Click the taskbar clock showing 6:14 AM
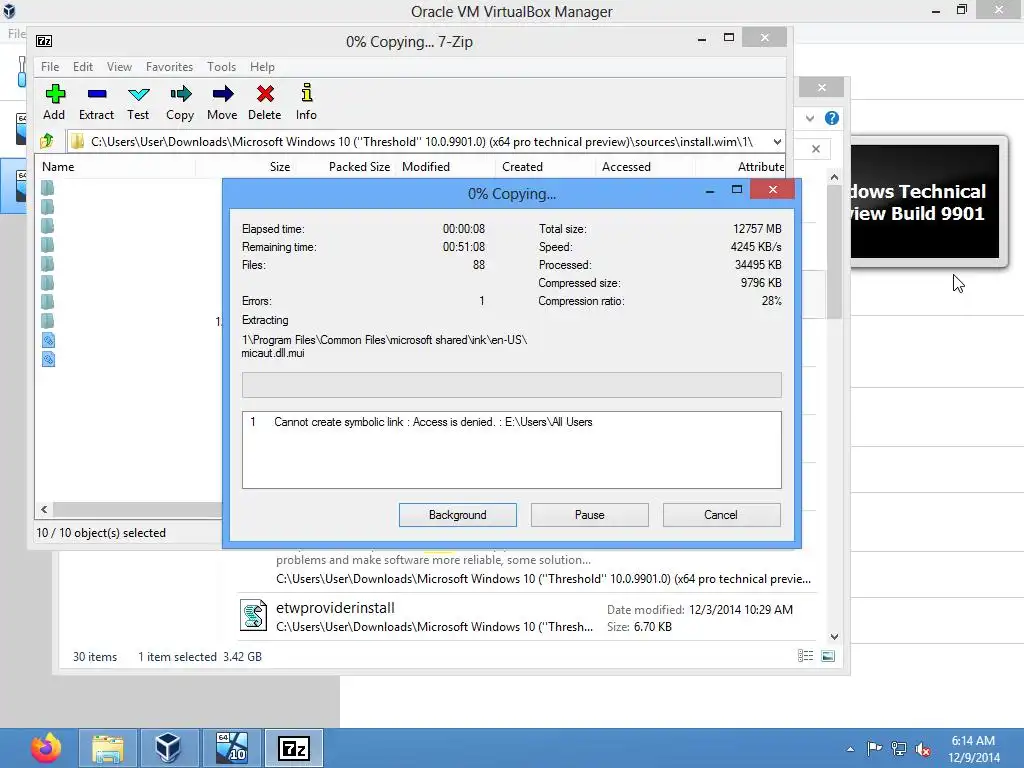 pos(973,749)
